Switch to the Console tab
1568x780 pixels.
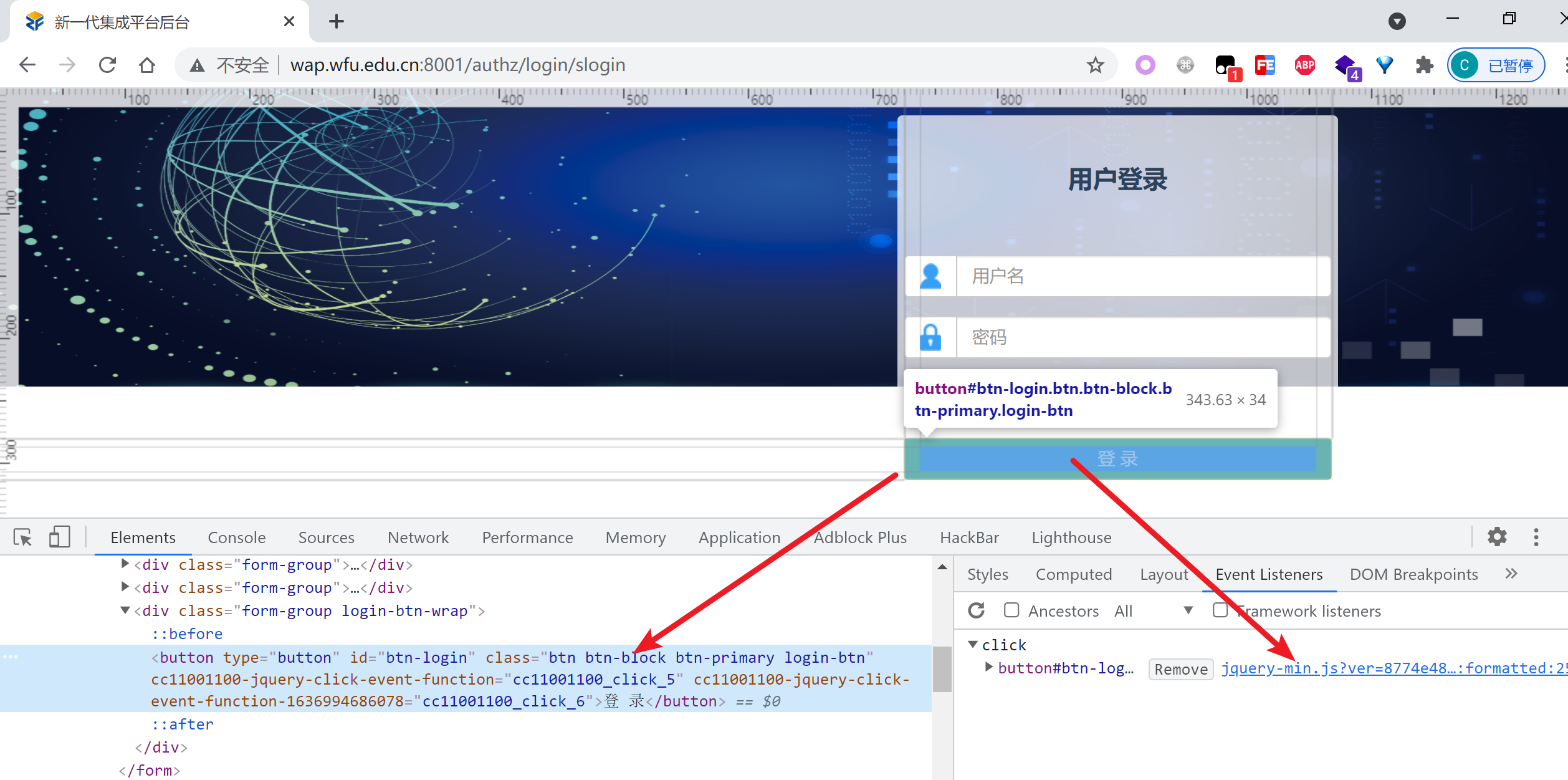pyautogui.click(x=236, y=537)
